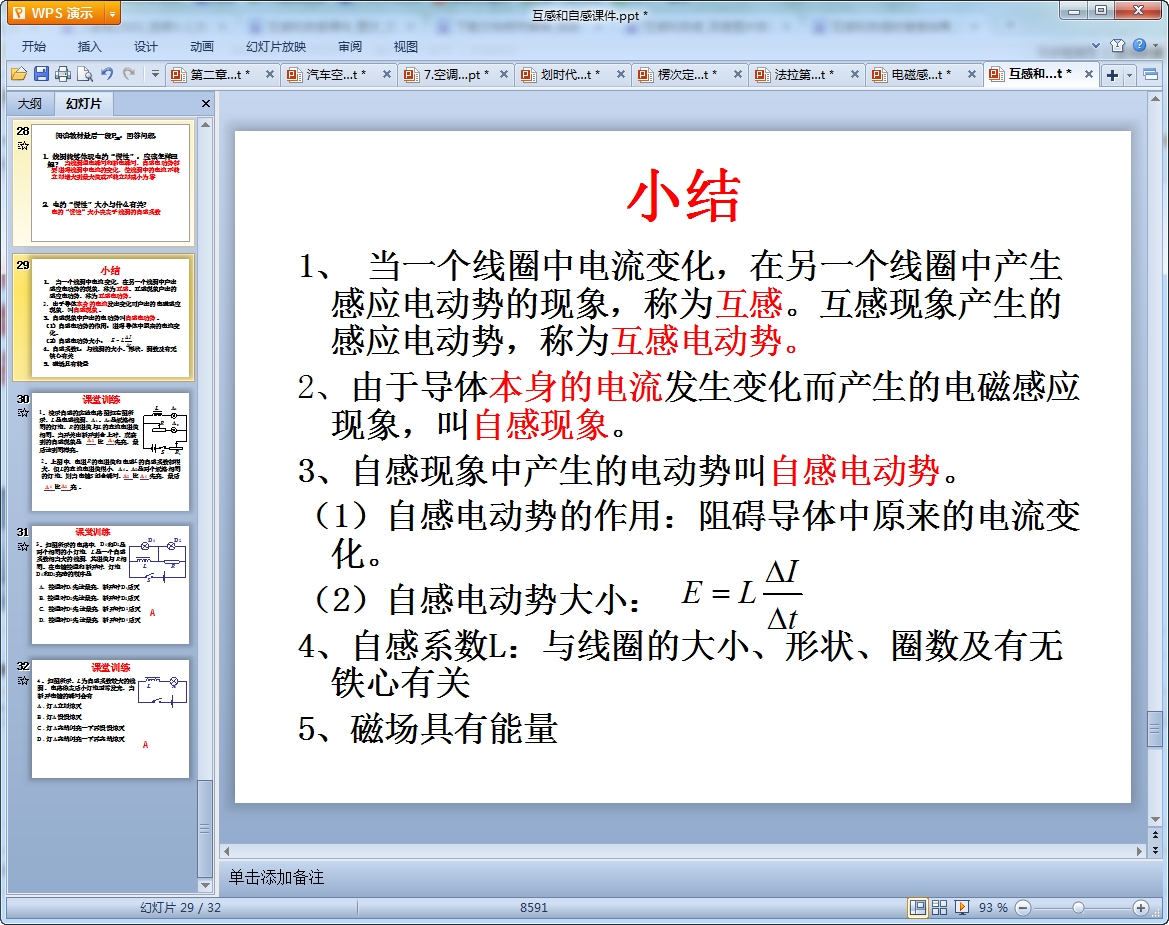Start slideshow from status bar play icon
Viewport: 1169px width, 925px height.
962,907
